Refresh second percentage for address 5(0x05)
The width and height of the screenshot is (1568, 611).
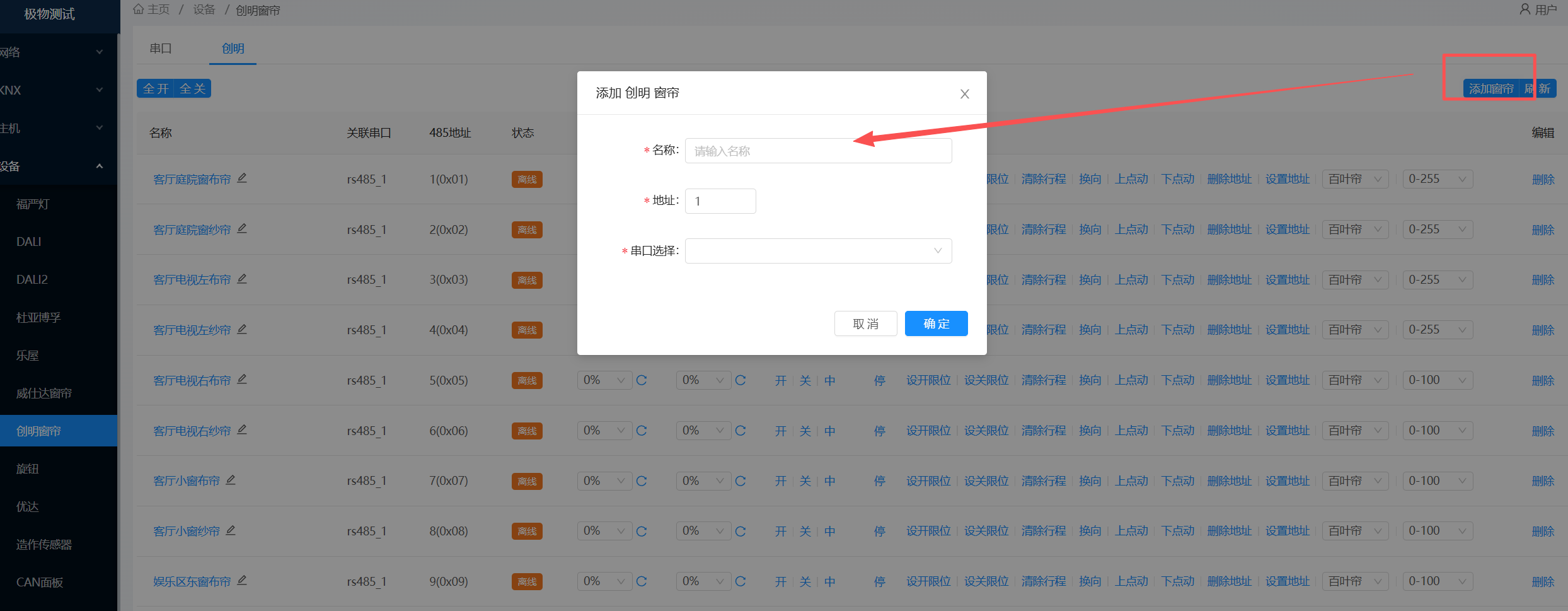[741, 380]
